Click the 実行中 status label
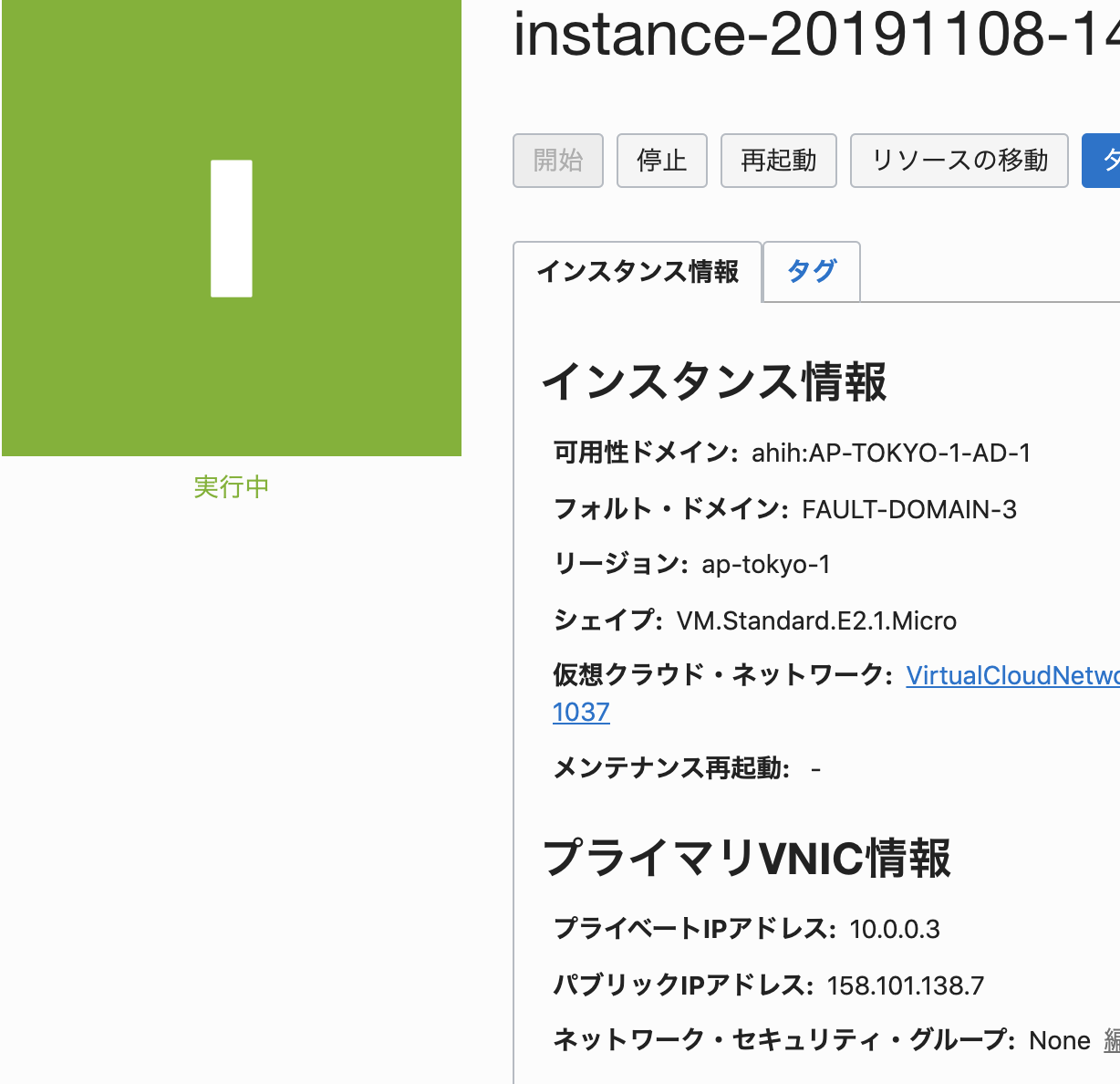The image size is (1120, 1084). pos(232,487)
